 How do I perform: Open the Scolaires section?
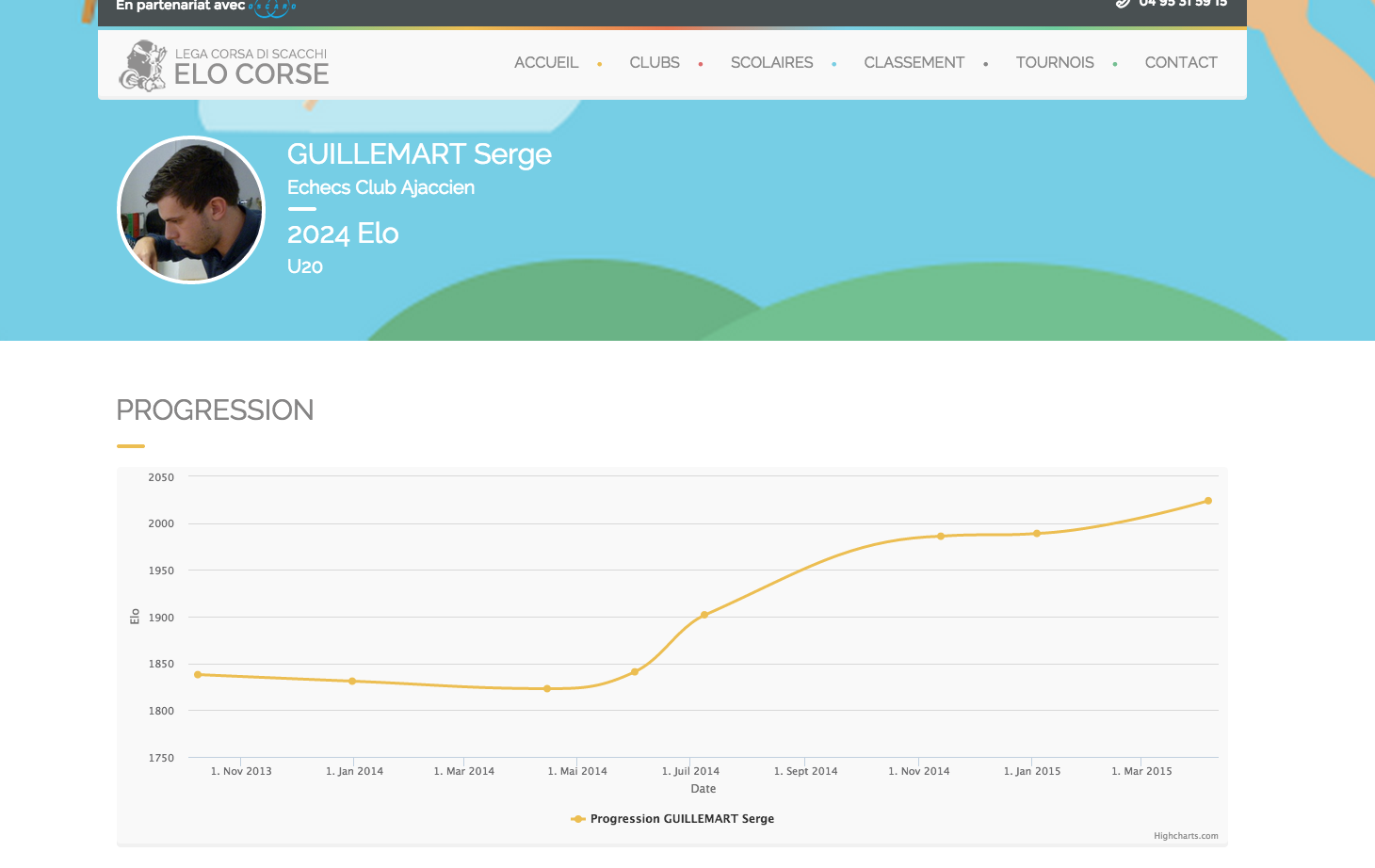coord(771,63)
